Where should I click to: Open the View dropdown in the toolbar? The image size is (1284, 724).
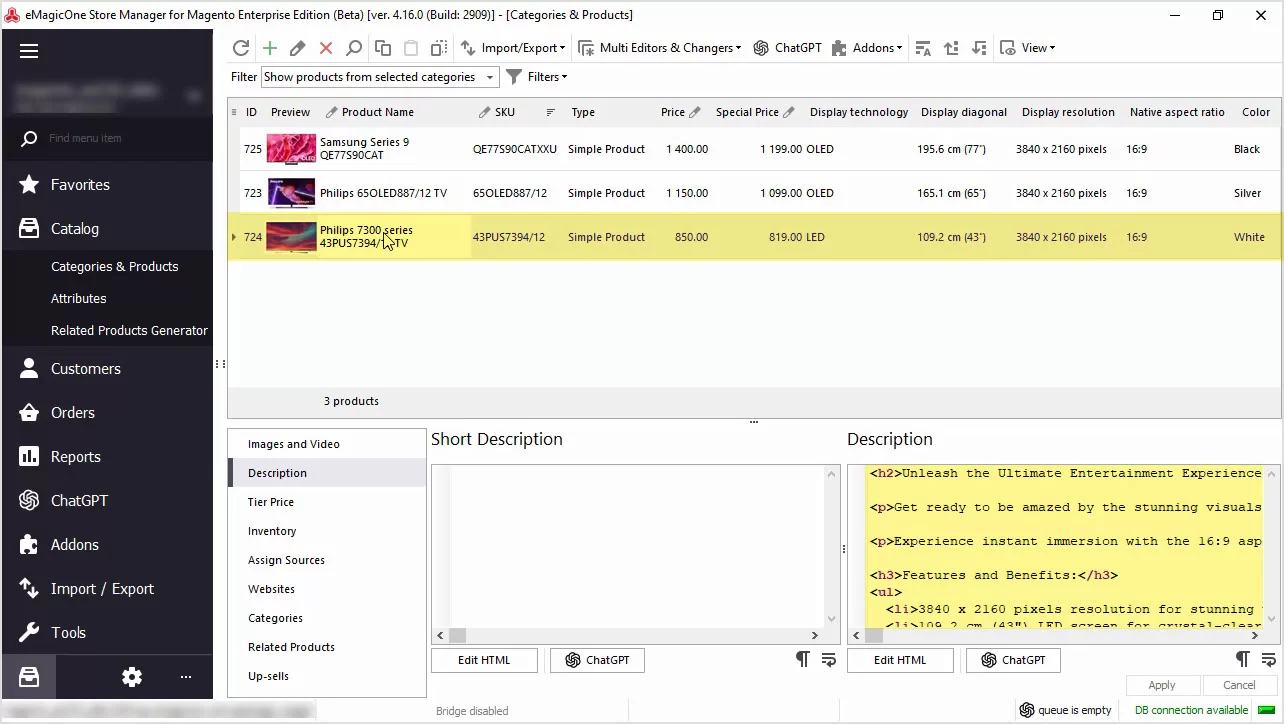click(1028, 48)
